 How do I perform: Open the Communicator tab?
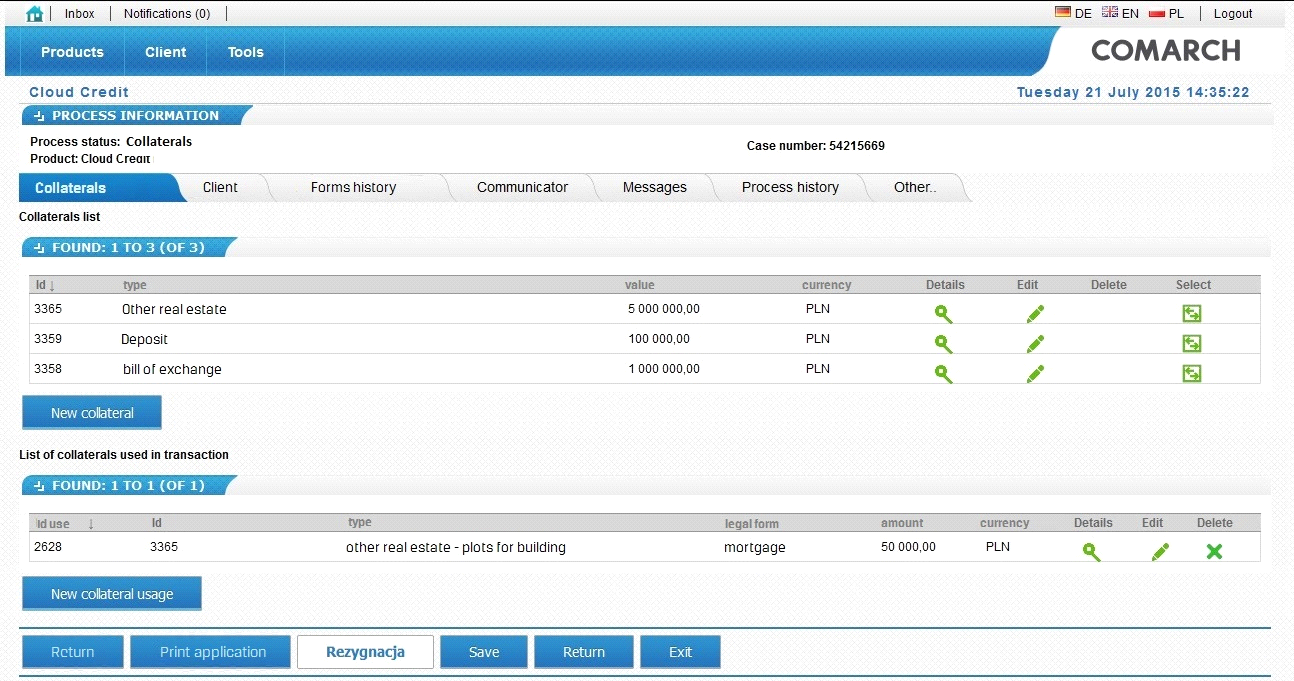522,187
